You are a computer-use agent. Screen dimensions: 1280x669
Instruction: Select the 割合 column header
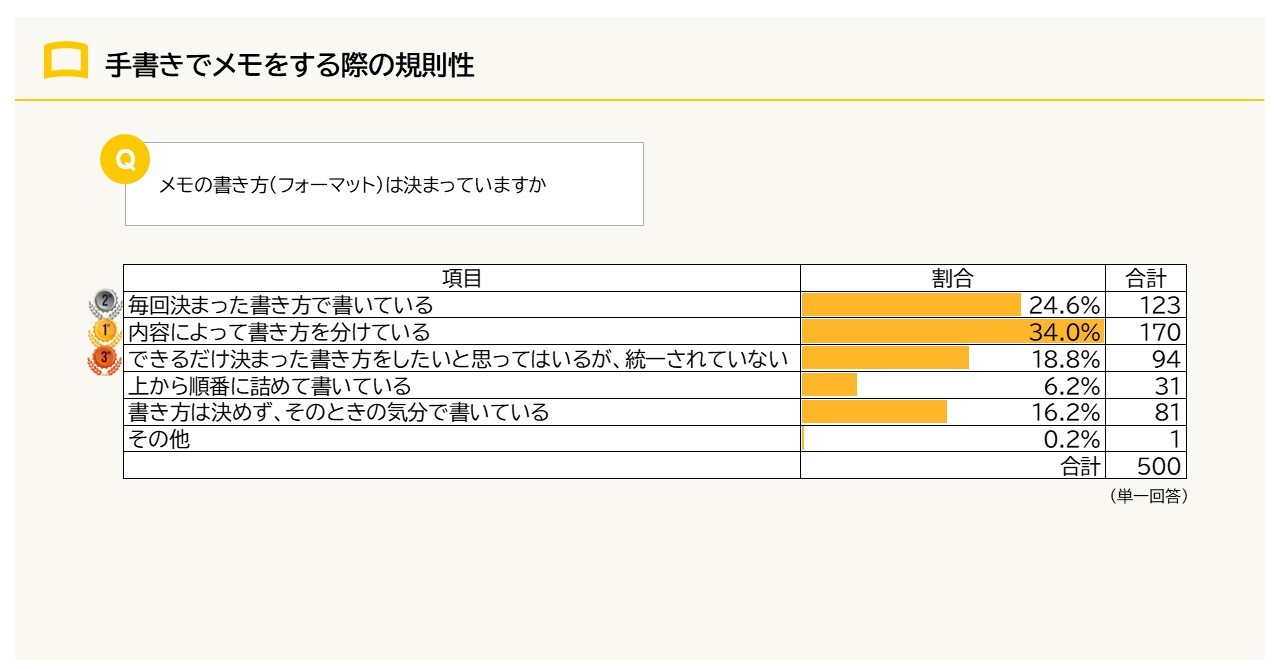pyautogui.click(x=952, y=278)
